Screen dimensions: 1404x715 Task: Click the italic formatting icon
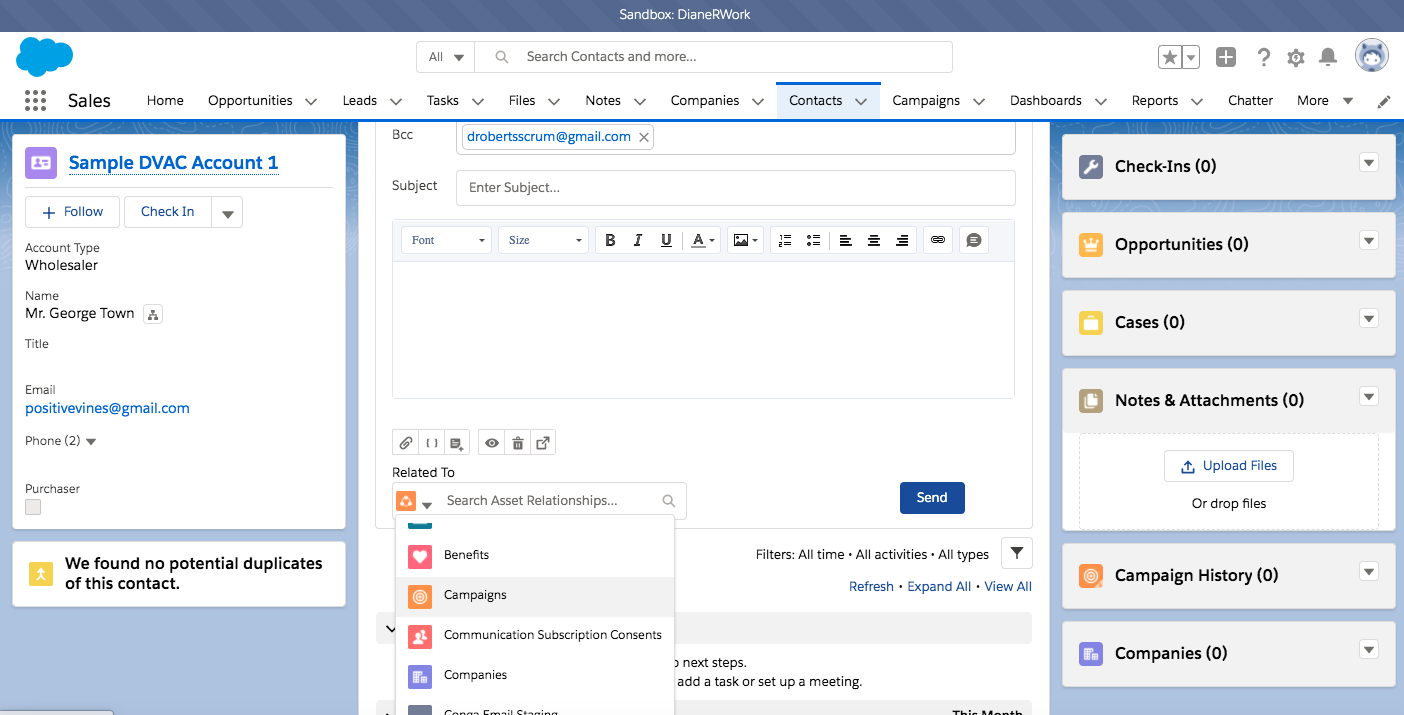pyautogui.click(x=638, y=240)
